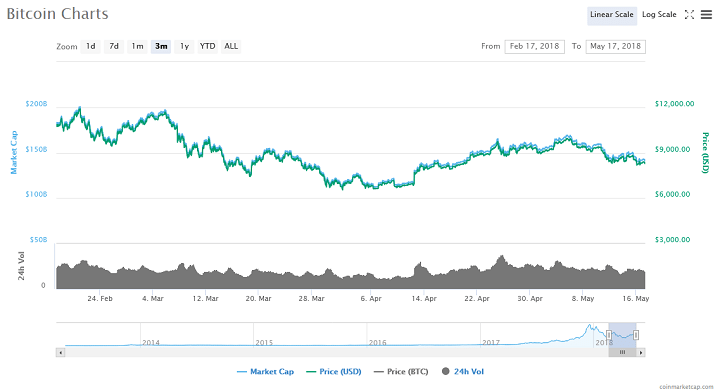Toggle Price (USD) series in legend
The width and height of the screenshot is (720, 392).
(334, 371)
